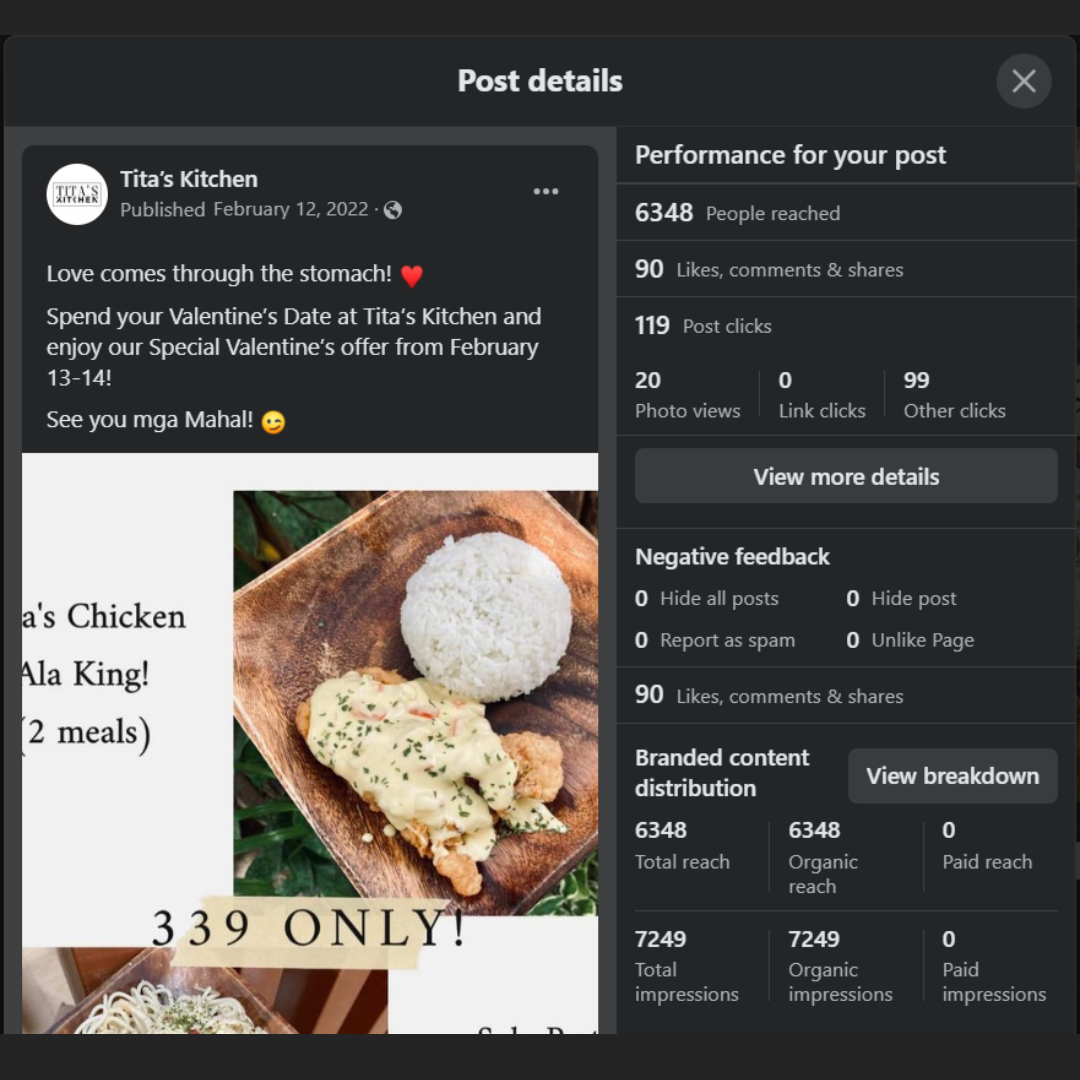
Task: Close the Post details dialog
Action: click(x=1023, y=81)
